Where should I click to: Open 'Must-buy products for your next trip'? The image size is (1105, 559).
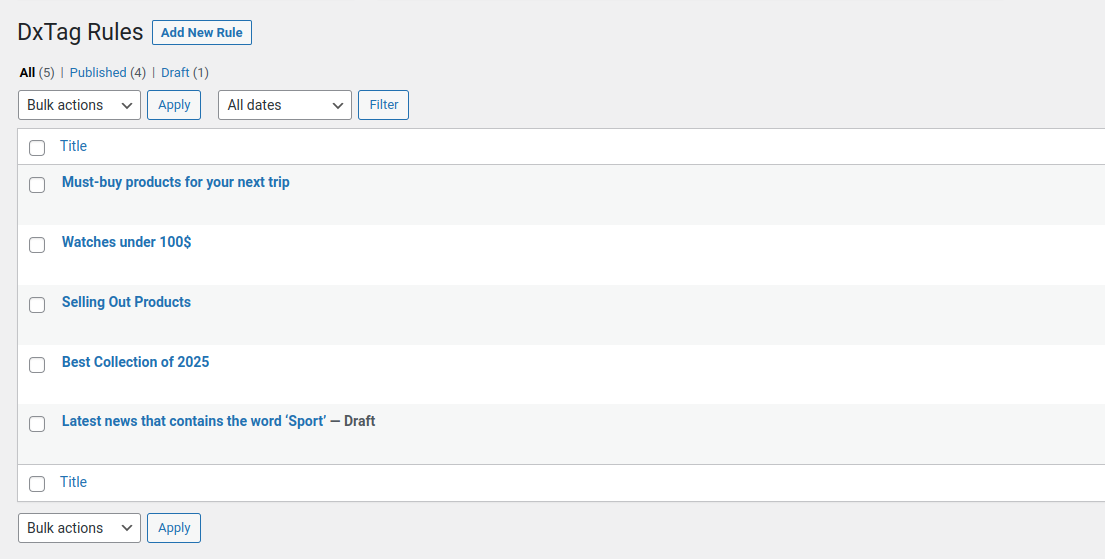click(x=176, y=182)
